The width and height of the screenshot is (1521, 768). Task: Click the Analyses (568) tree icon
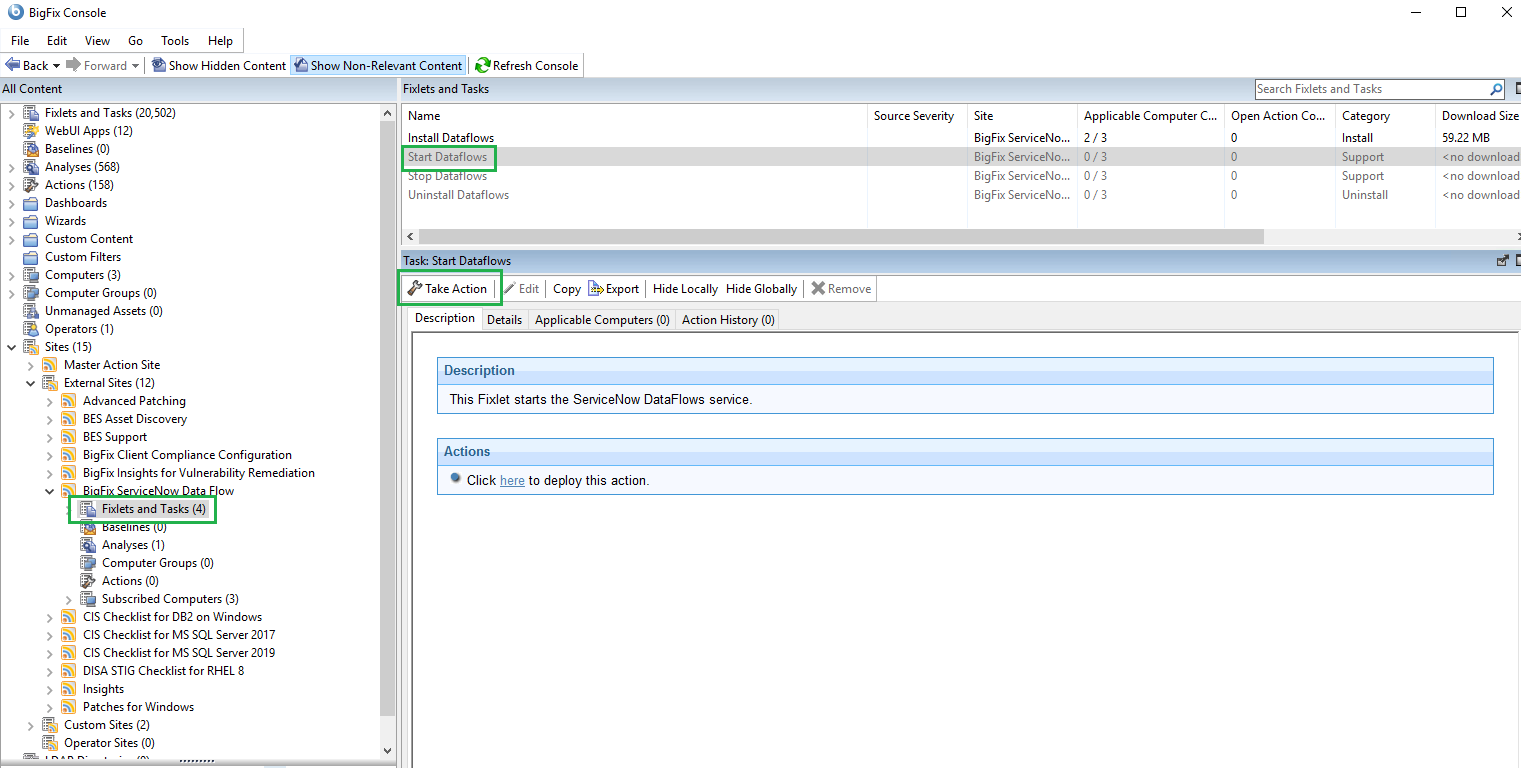click(x=30, y=167)
